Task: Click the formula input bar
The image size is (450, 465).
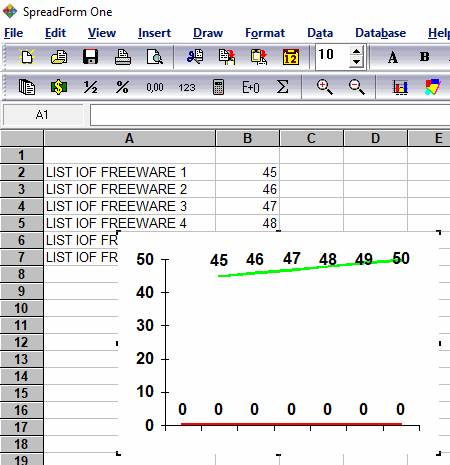Action: click(x=270, y=115)
